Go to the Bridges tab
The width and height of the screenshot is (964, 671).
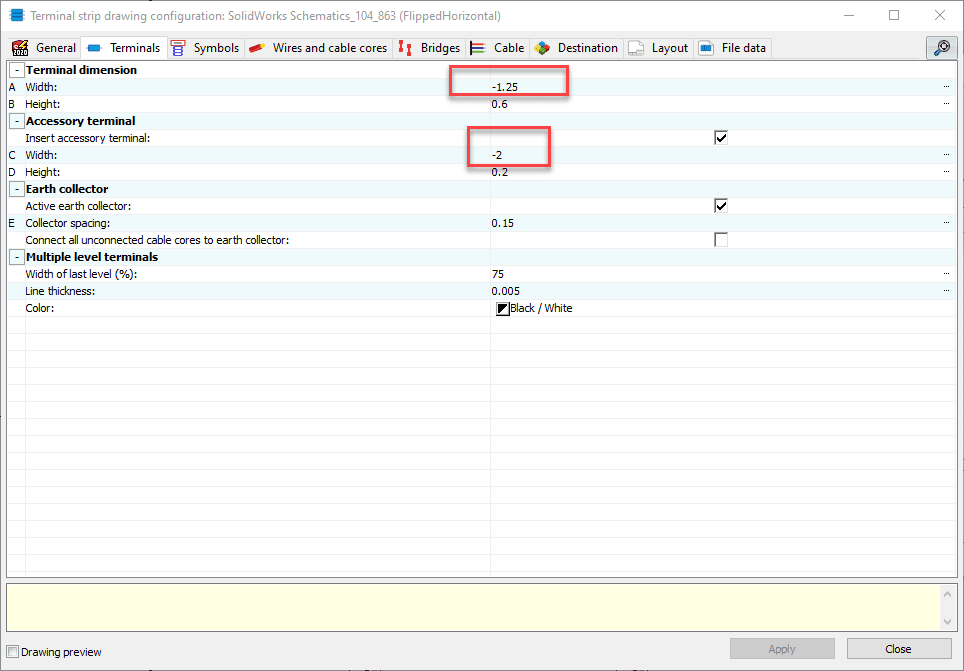click(x=429, y=48)
